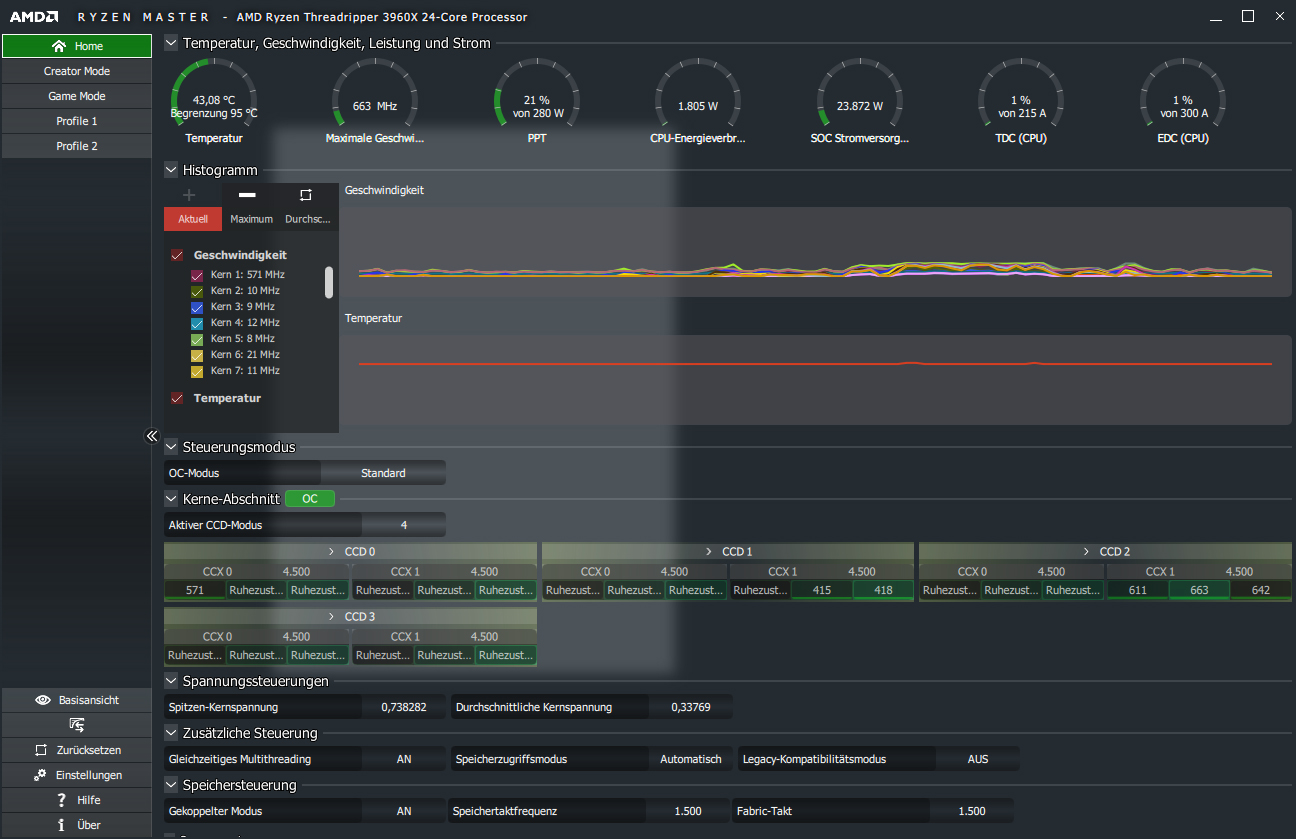
Task: Click the Einstellungen gear icon
Action: point(40,775)
